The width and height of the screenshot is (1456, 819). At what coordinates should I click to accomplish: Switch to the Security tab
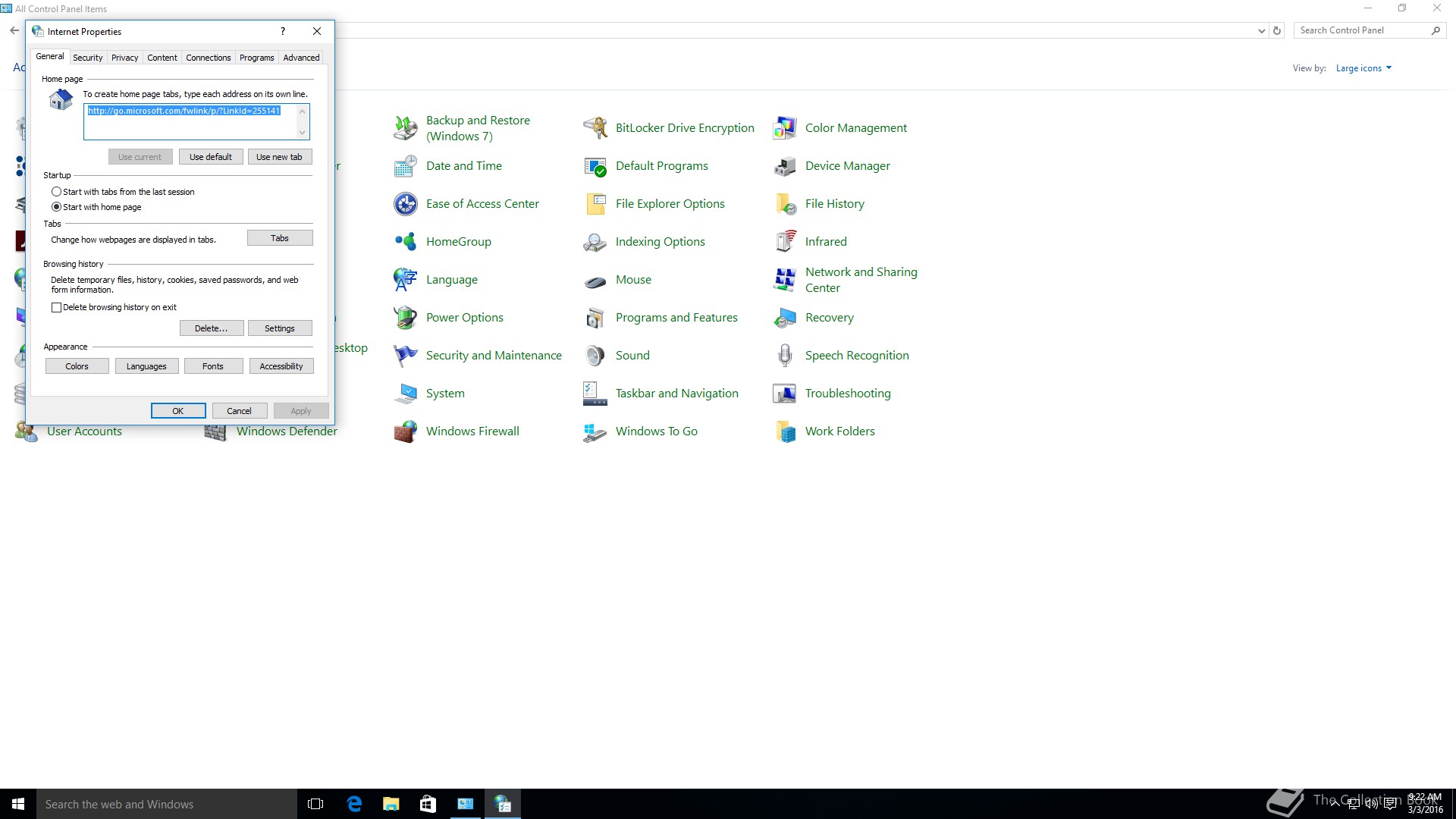pos(87,58)
